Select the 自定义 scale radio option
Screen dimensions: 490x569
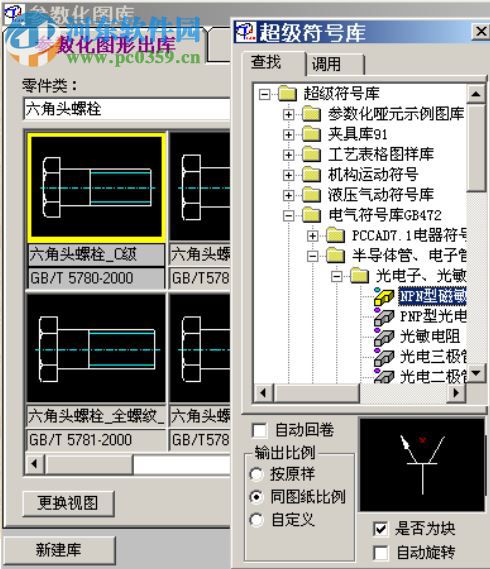pyautogui.click(x=257, y=520)
